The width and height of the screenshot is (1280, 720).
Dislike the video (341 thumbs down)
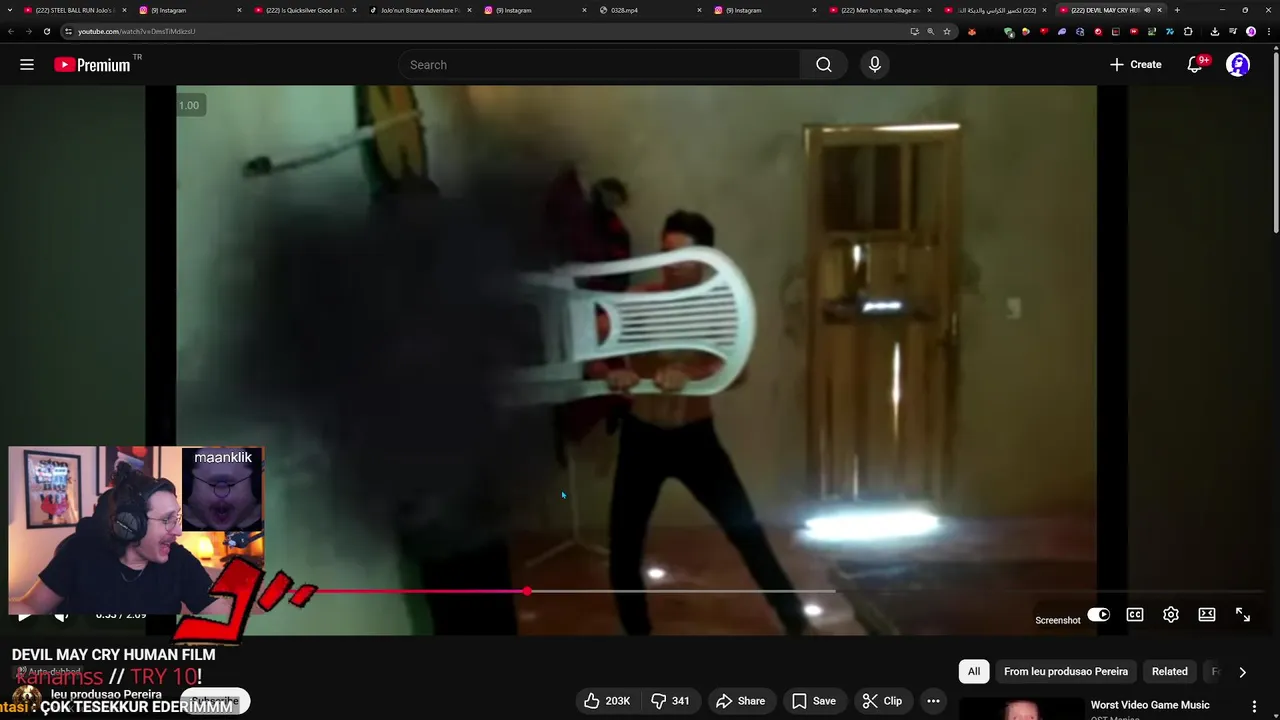(x=670, y=701)
